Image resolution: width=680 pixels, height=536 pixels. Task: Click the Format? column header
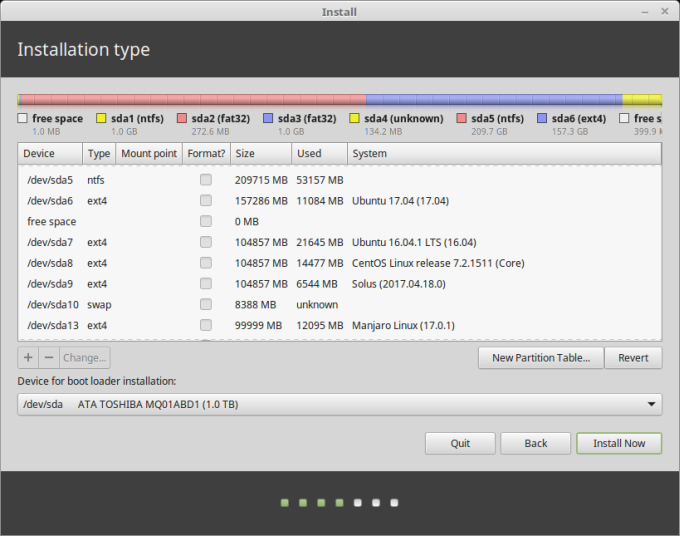(206, 154)
